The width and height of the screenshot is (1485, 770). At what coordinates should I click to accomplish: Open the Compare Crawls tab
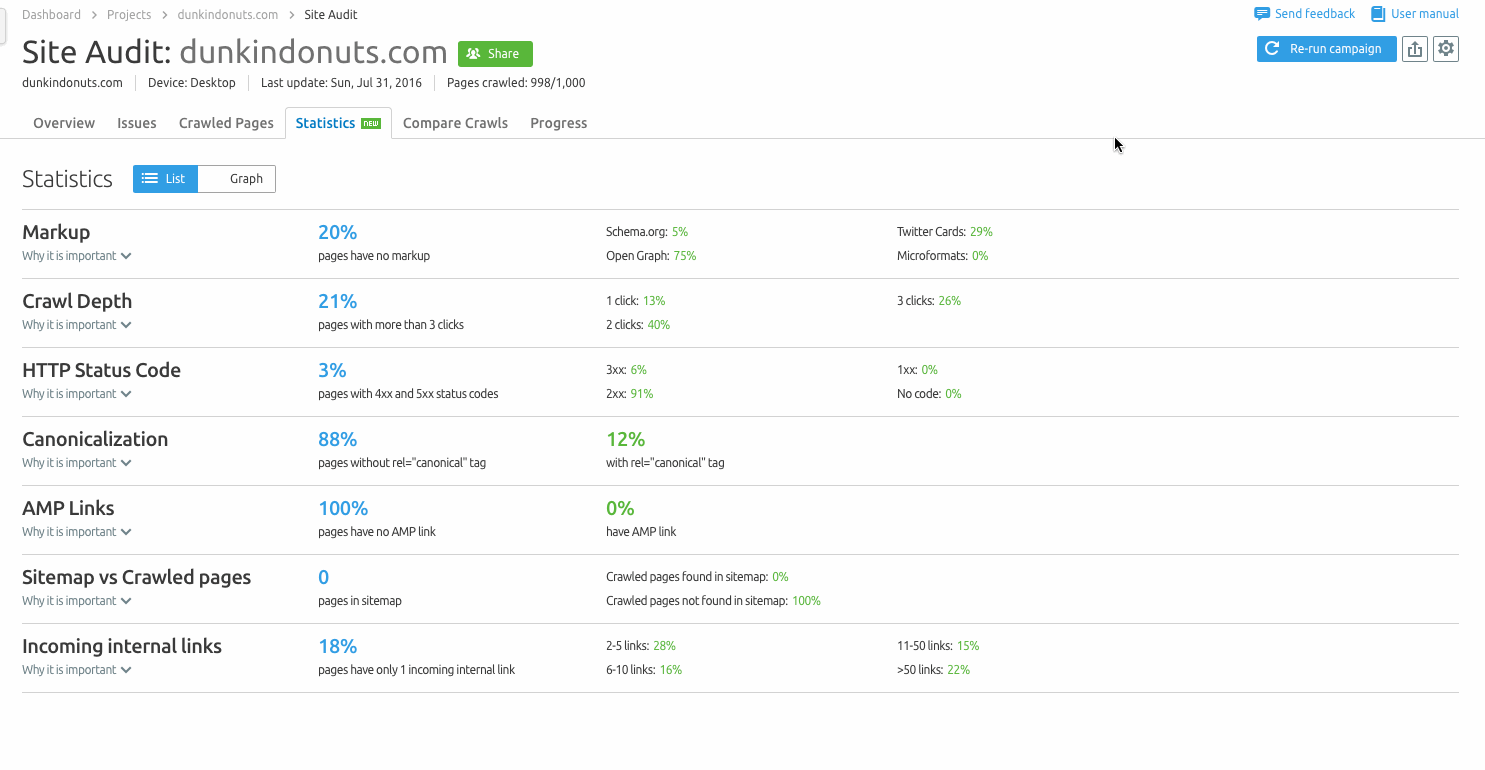tap(455, 123)
